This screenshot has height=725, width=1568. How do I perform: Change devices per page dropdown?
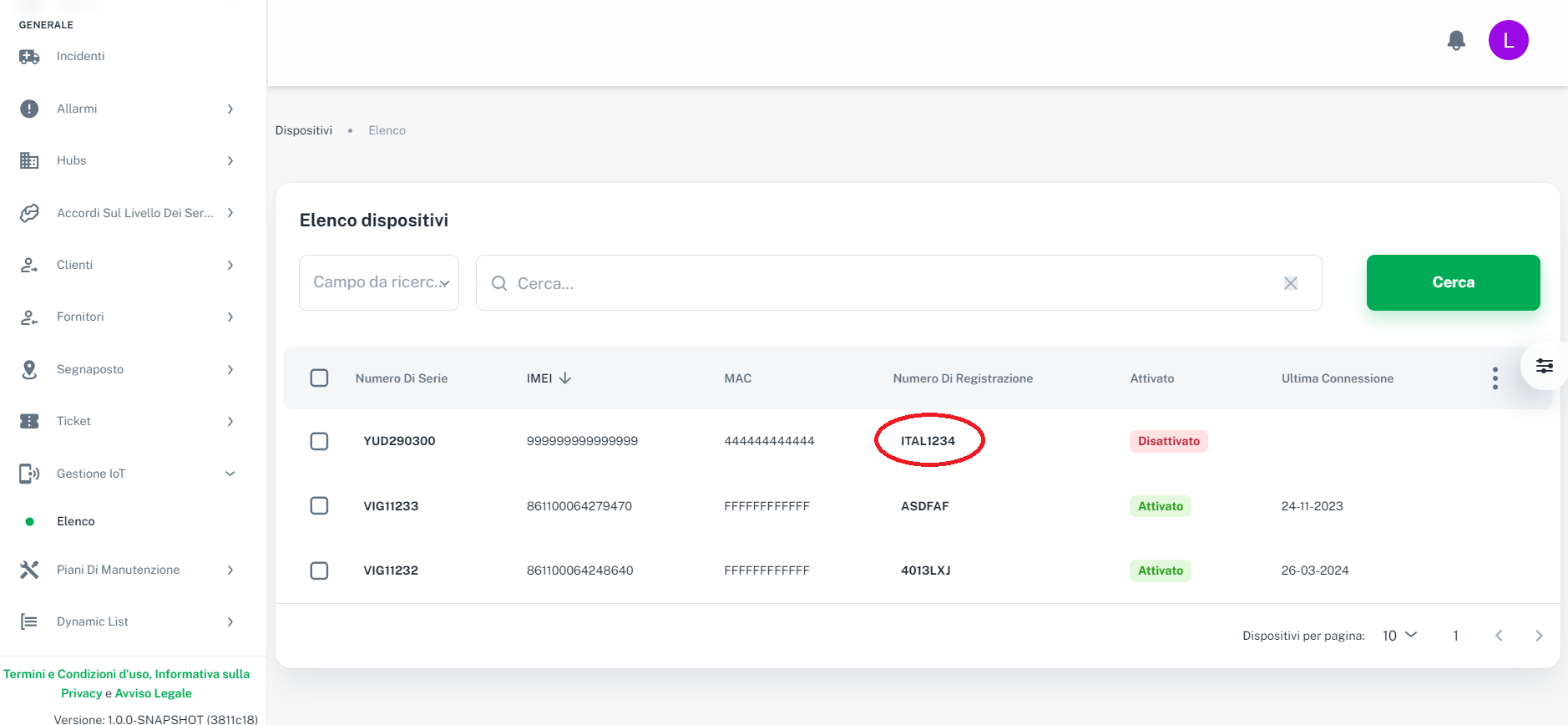coord(1399,636)
